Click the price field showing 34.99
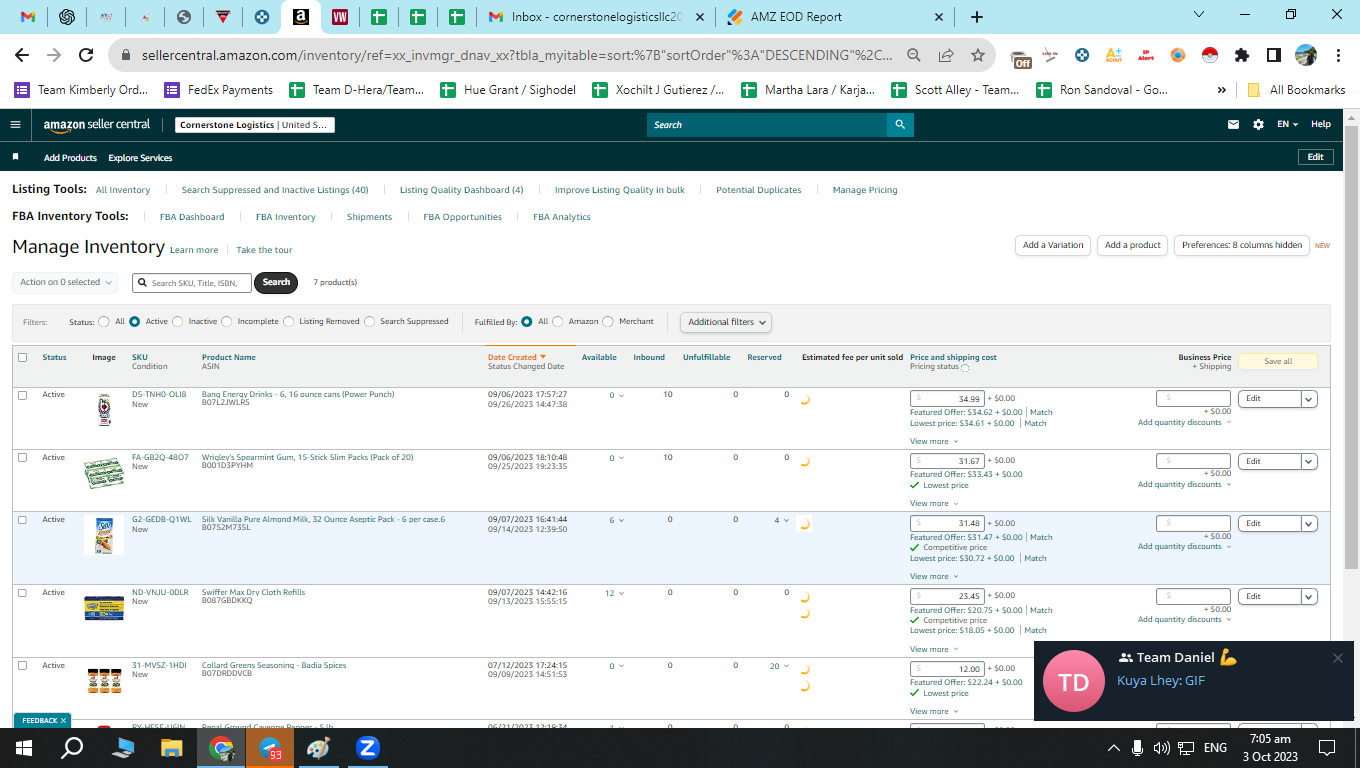The width and height of the screenshot is (1360, 768). (947, 398)
